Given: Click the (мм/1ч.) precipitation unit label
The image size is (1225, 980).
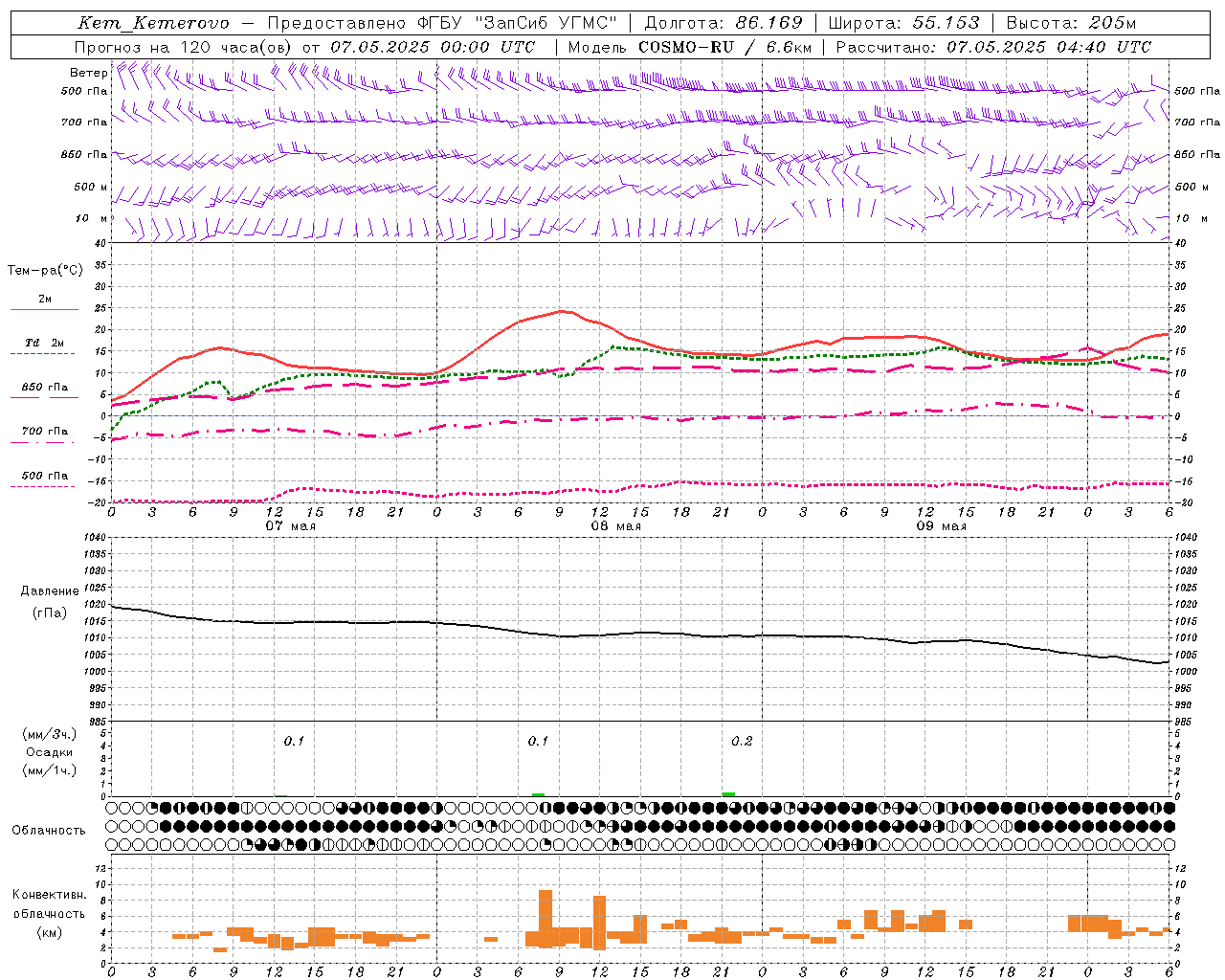Looking at the screenshot, I should tap(50, 770).
